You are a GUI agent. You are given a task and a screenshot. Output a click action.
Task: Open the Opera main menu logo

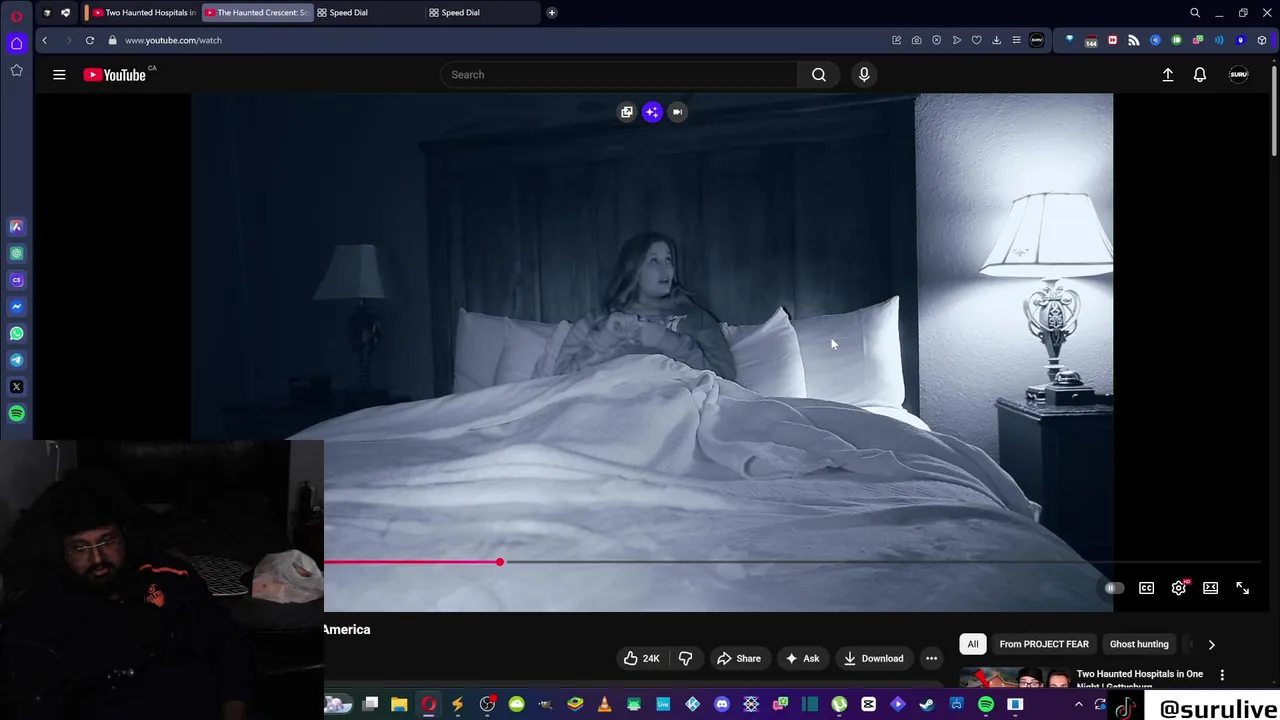(x=16, y=15)
